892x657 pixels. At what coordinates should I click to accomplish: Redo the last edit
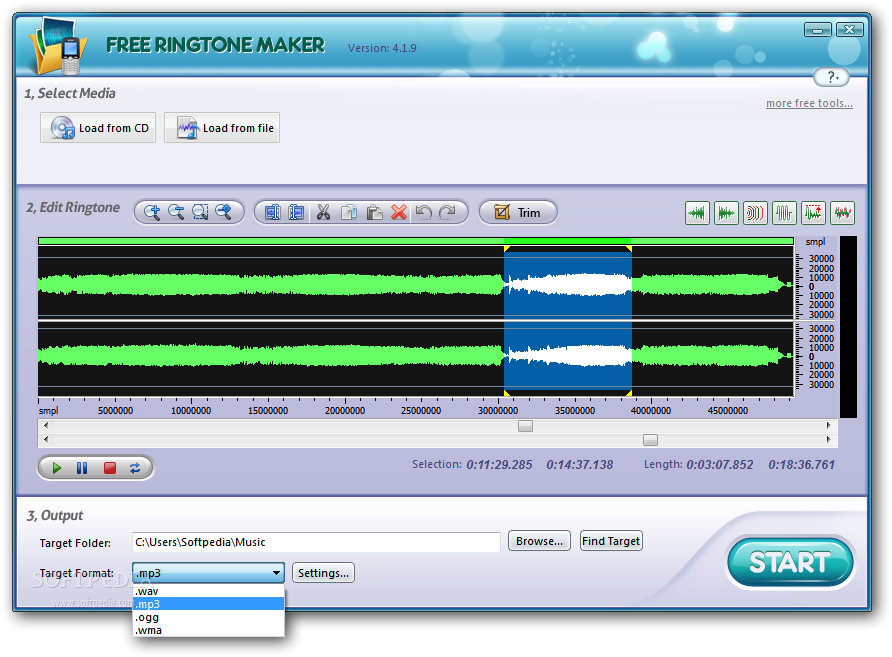click(448, 213)
